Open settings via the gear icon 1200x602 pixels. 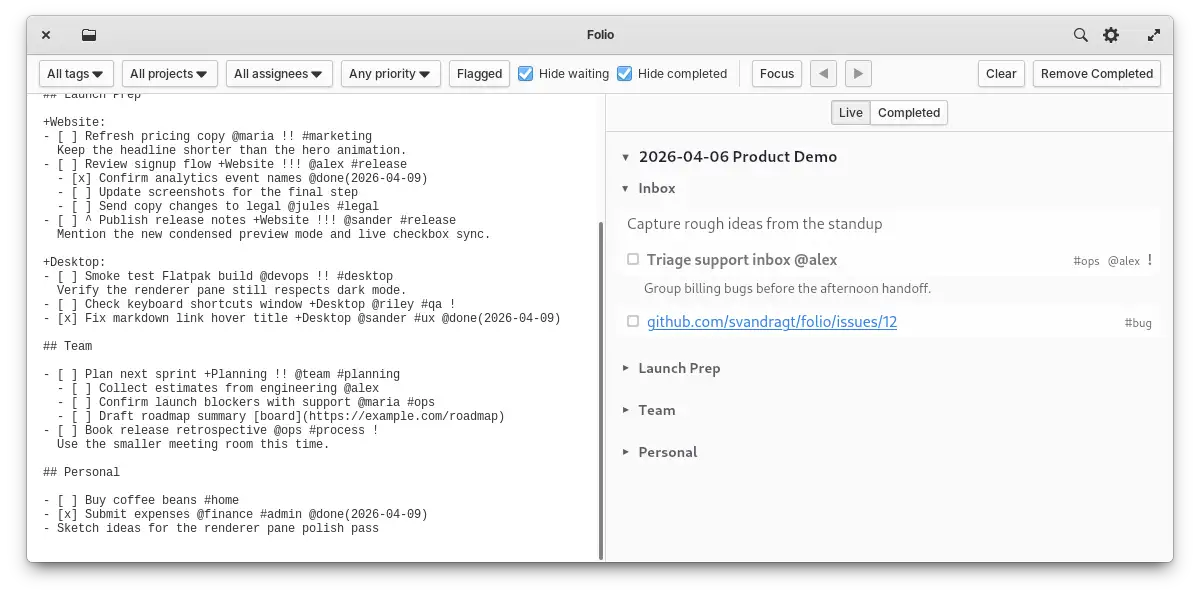click(1111, 35)
